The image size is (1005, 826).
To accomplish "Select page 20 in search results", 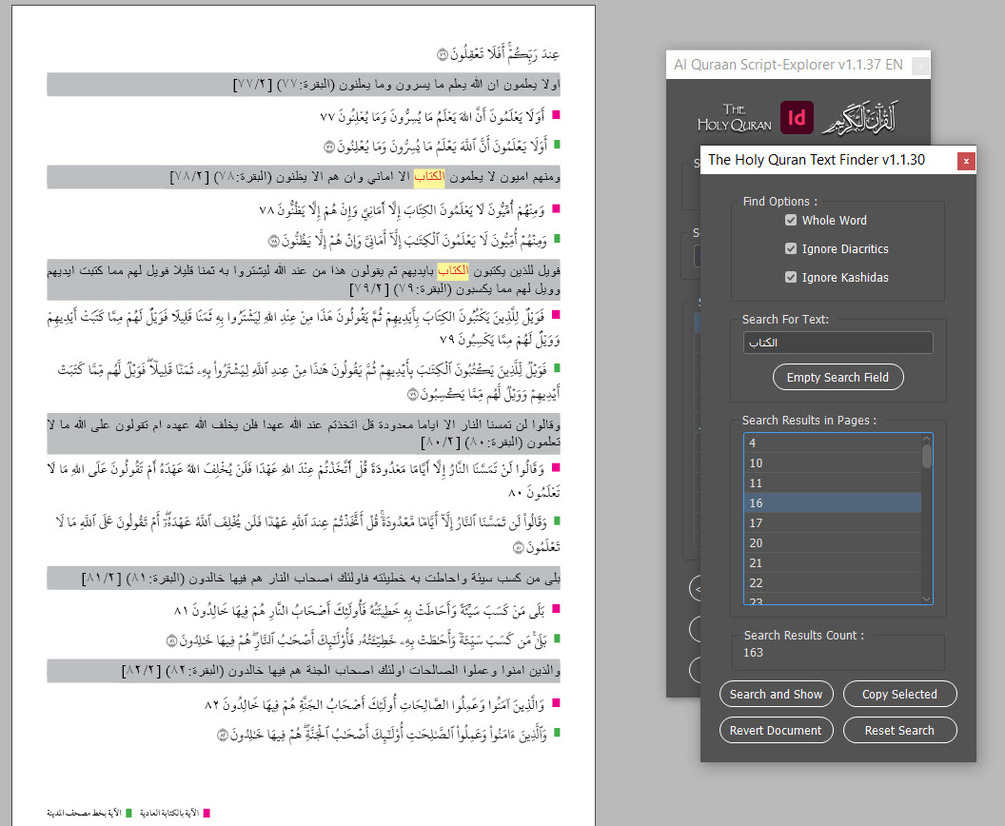I will 833,543.
